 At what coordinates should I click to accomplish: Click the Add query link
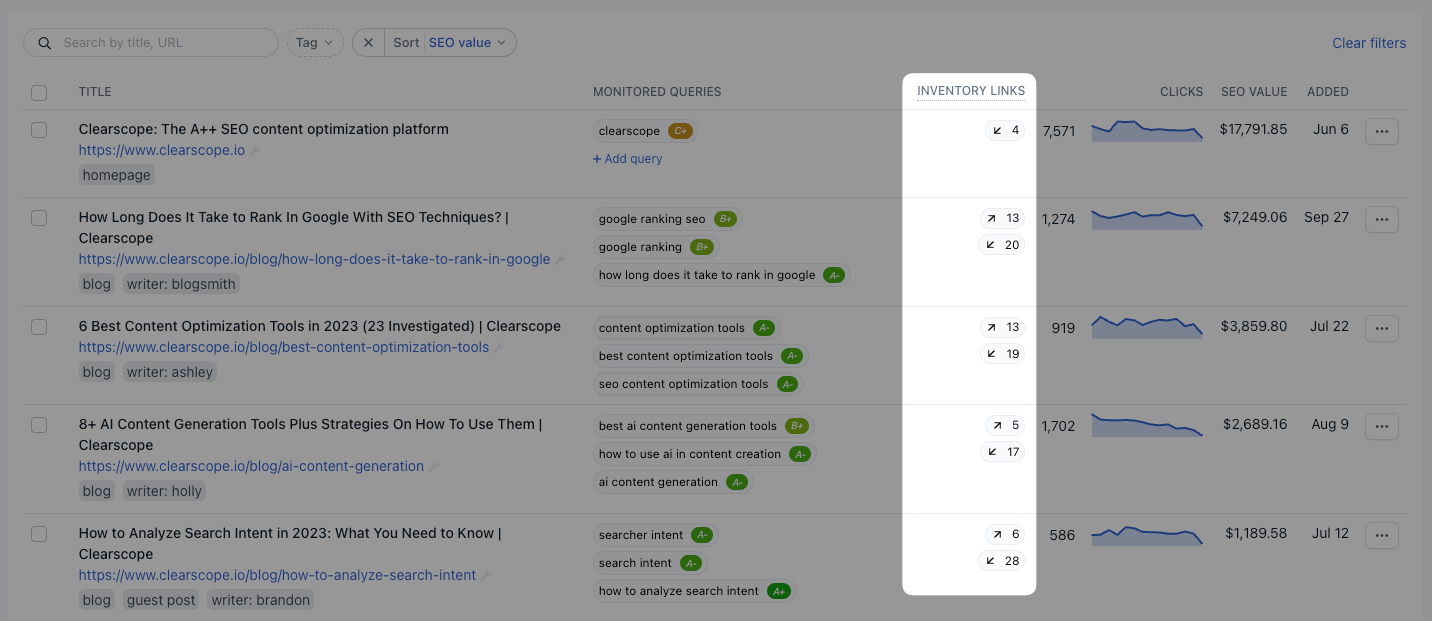627,159
